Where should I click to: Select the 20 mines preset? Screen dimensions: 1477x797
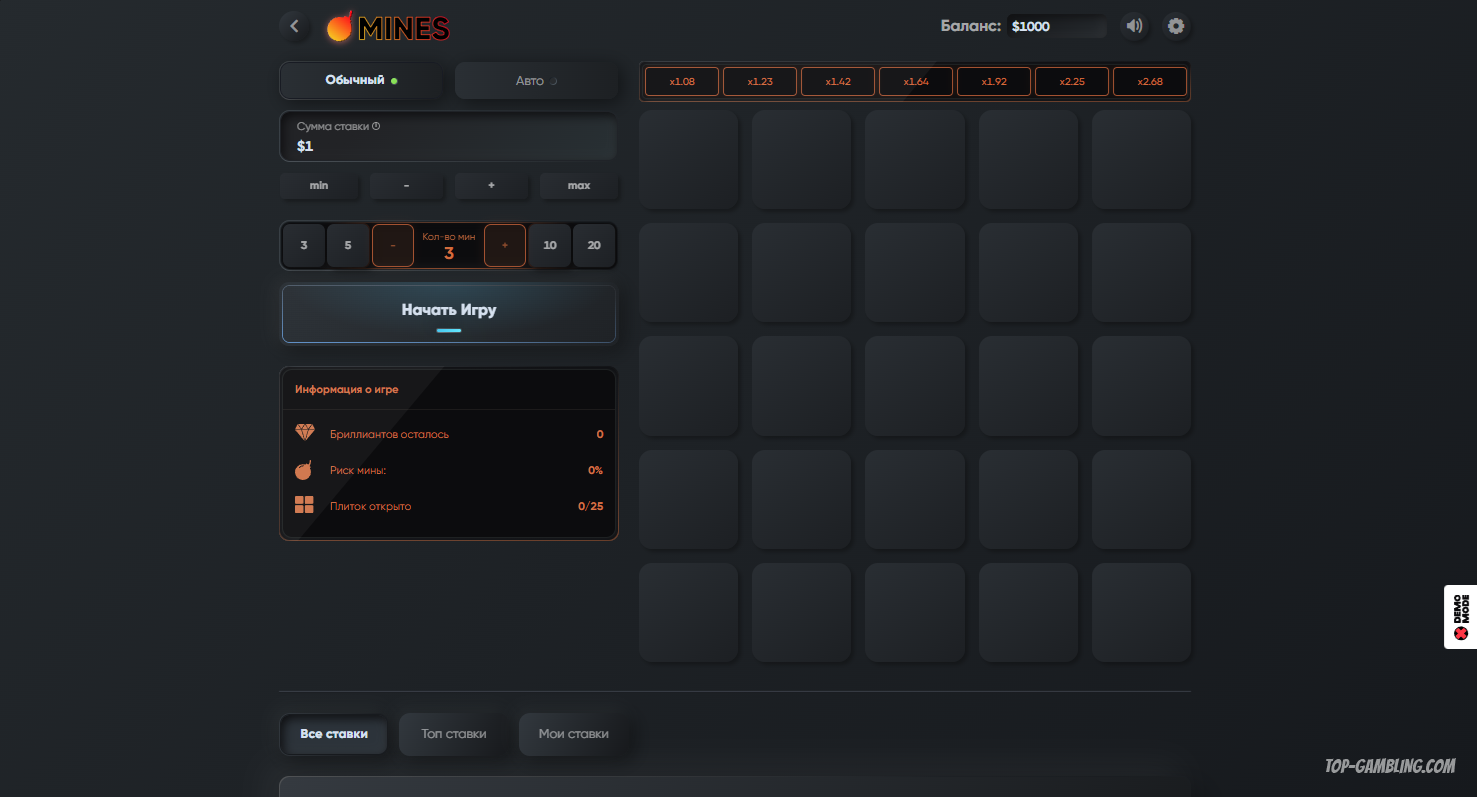(x=594, y=245)
